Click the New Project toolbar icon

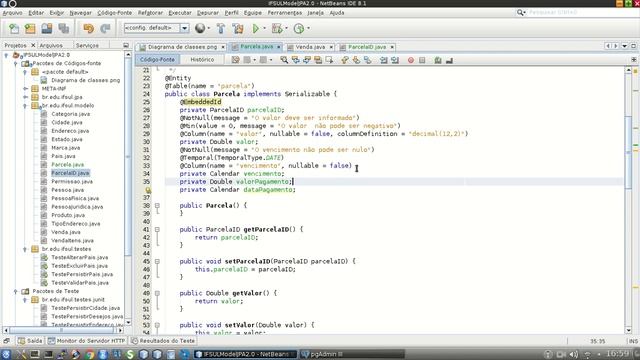(x=30, y=28)
